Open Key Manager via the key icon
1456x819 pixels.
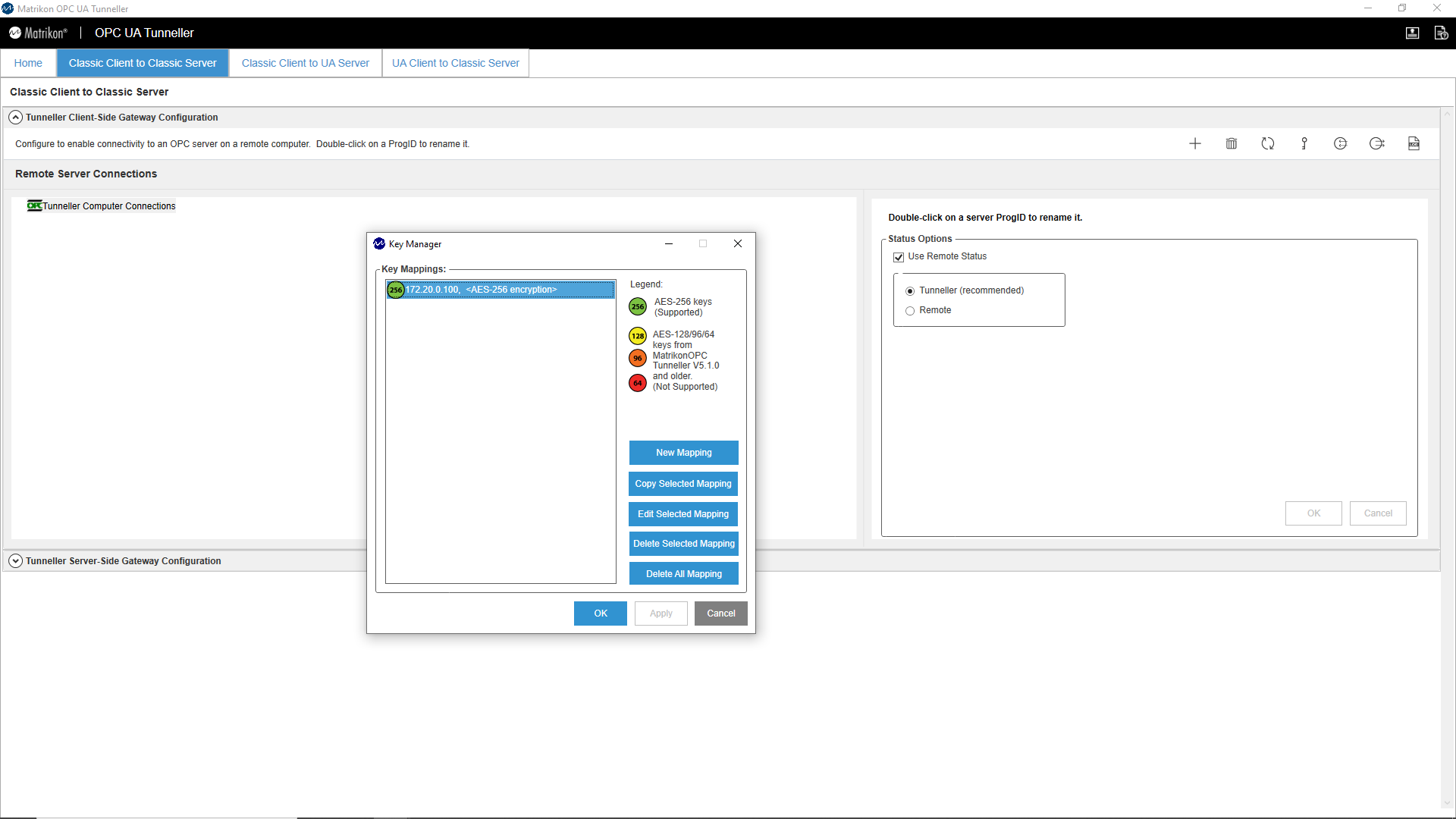(1304, 144)
